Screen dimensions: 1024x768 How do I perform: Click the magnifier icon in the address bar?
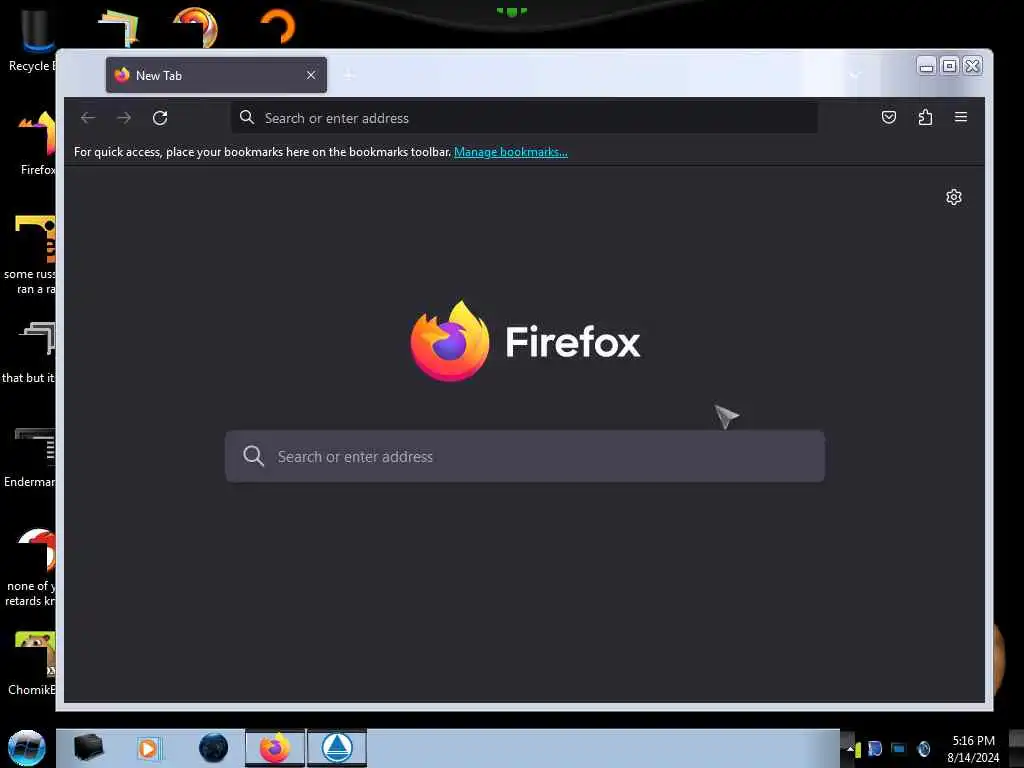247,118
